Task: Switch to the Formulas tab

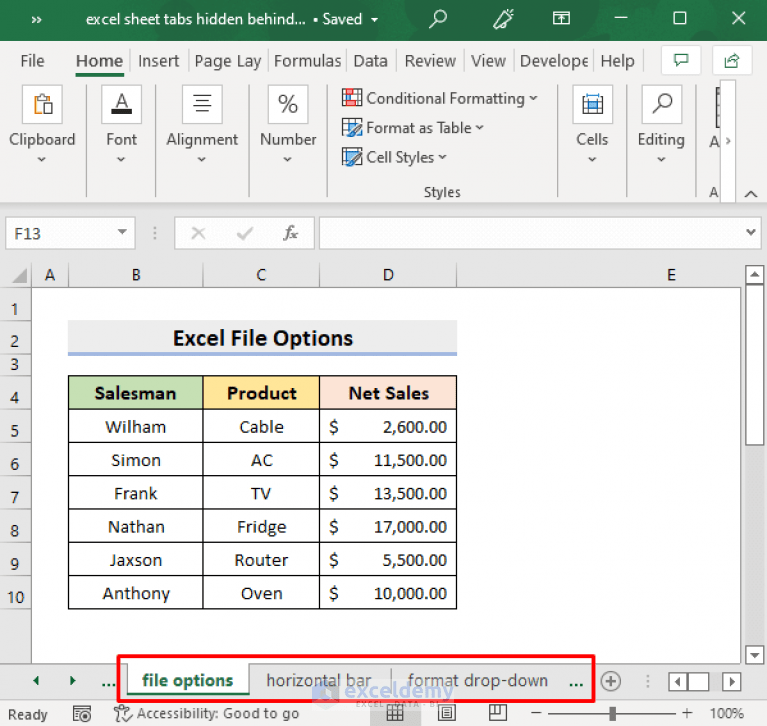Action: pos(307,61)
